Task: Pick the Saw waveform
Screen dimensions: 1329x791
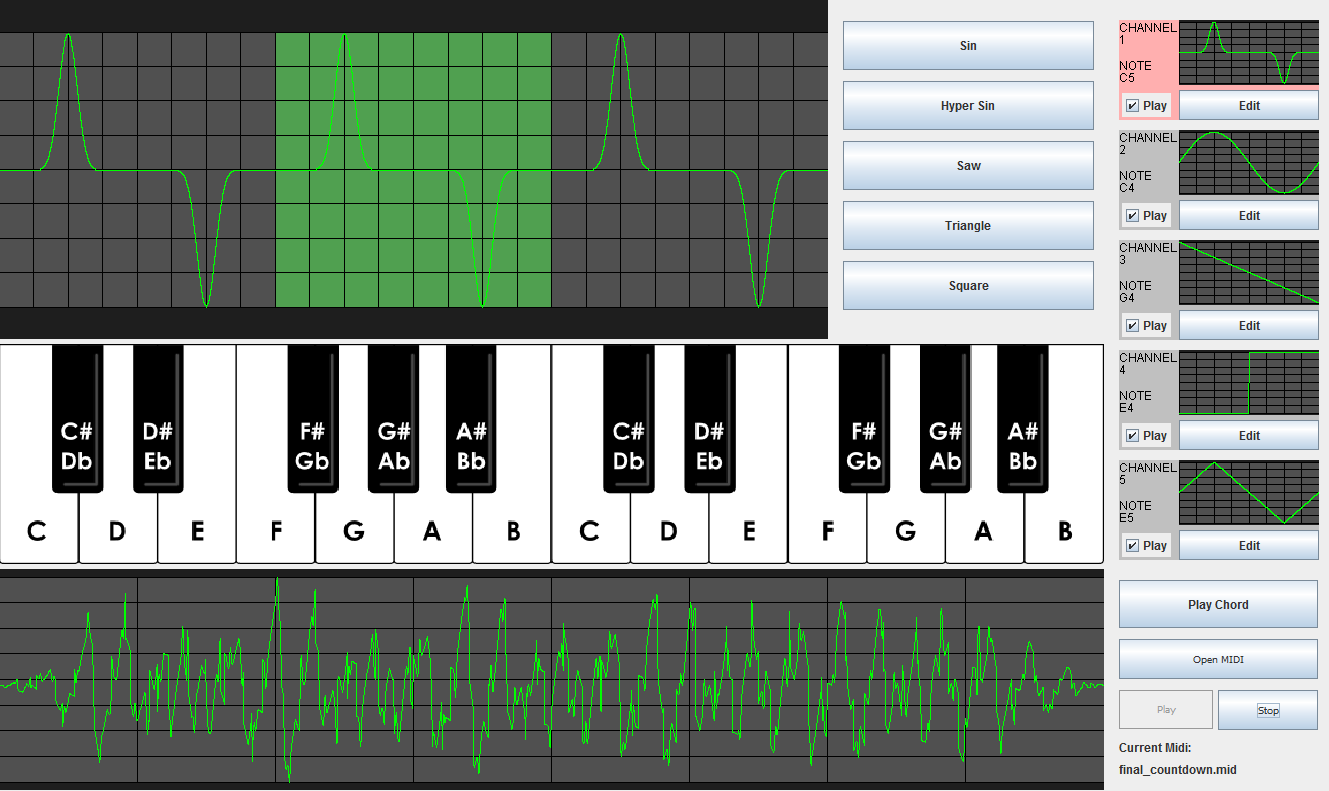Action: tap(968, 166)
